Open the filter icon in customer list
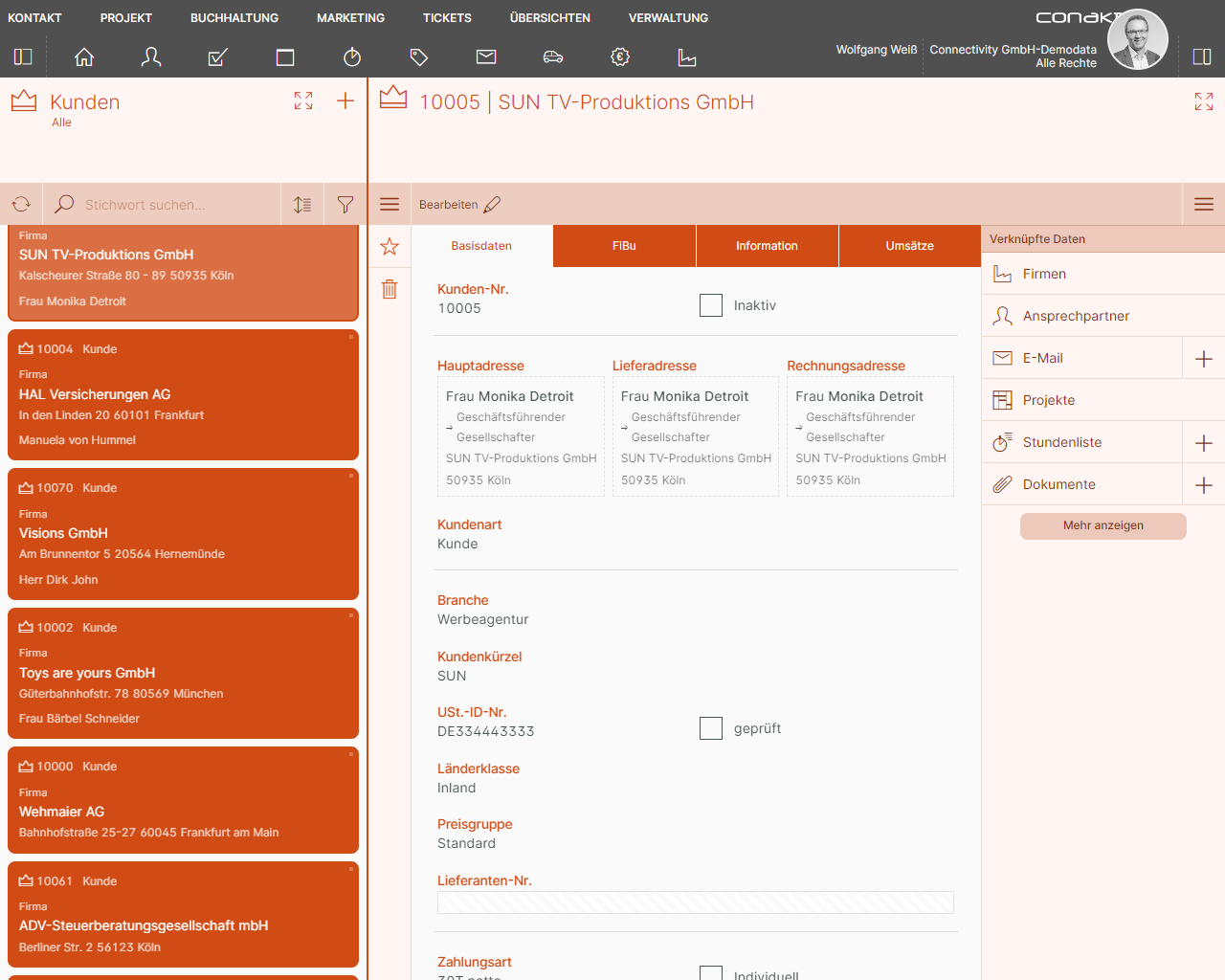1225x980 pixels. pyautogui.click(x=345, y=204)
